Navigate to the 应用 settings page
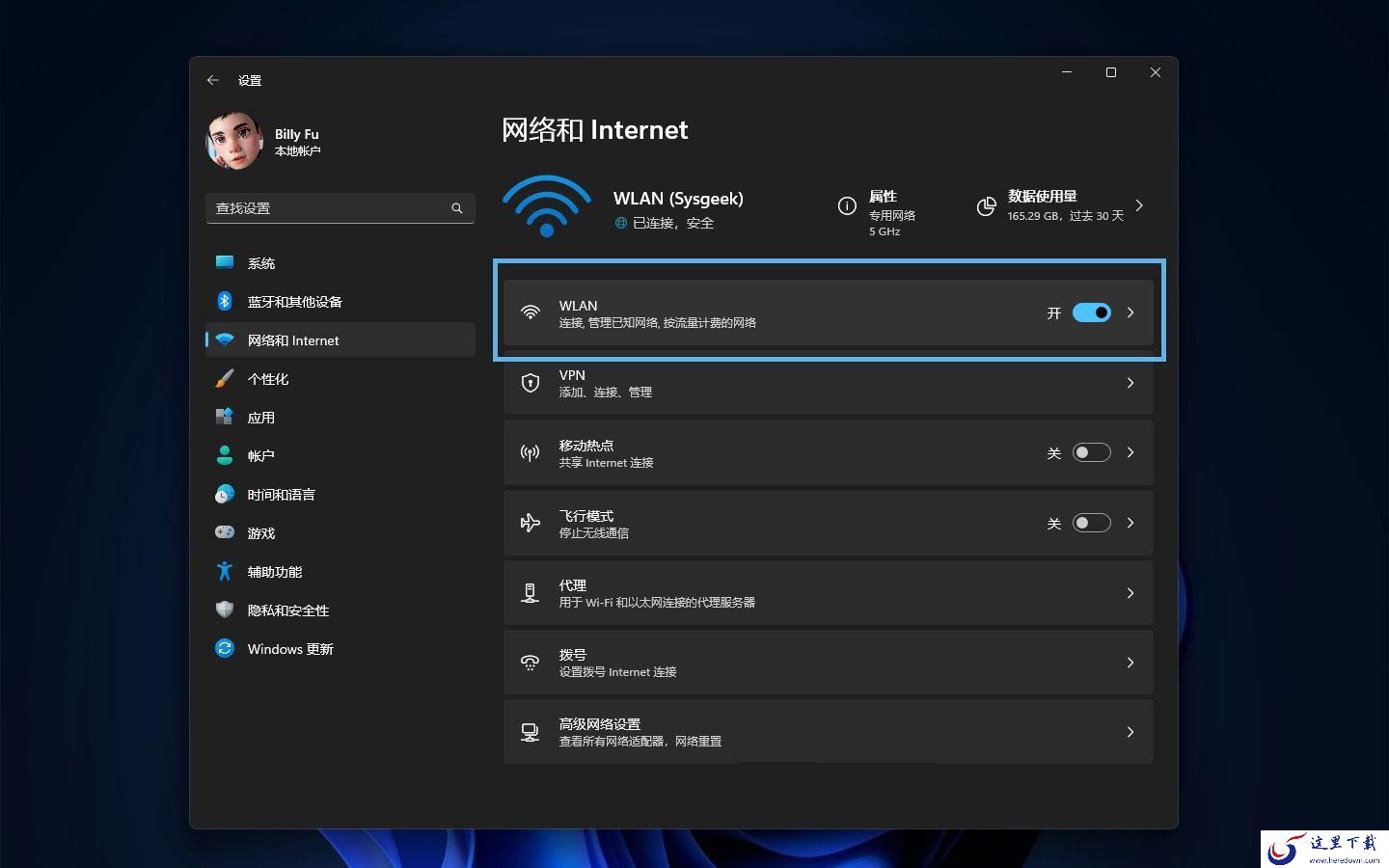This screenshot has height=868, width=1389. (x=340, y=417)
